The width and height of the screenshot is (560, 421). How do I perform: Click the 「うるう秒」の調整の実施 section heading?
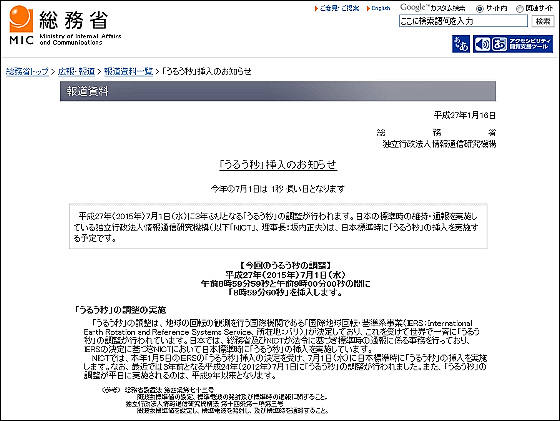[x=120, y=310]
